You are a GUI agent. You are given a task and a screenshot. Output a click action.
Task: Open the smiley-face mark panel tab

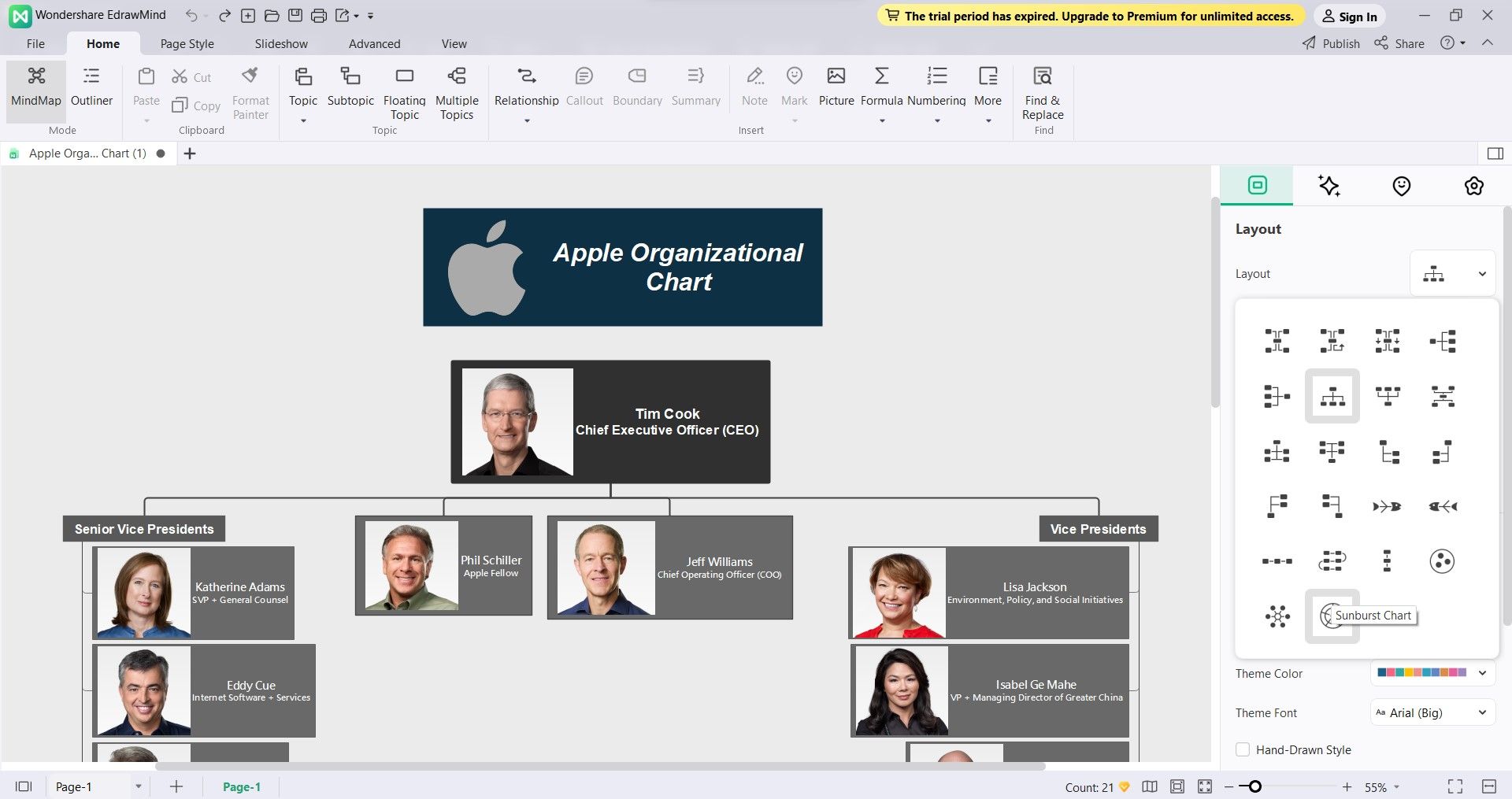click(x=1402, y=186)
